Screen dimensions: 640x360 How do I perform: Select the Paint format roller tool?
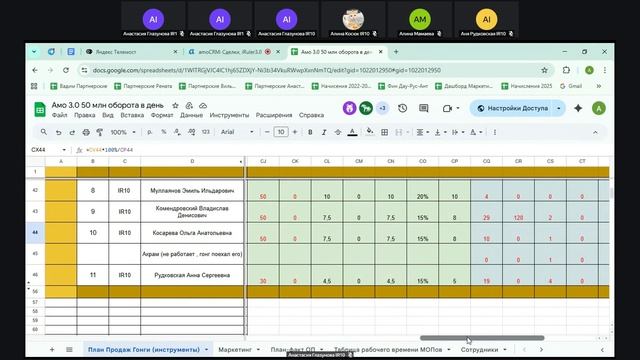click(x=100, y=132)
